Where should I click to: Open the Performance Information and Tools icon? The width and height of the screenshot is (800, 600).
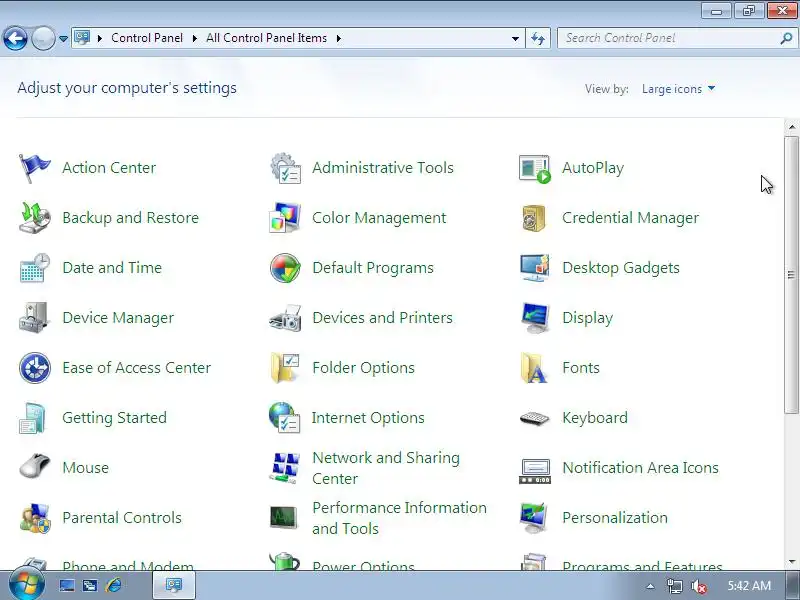pyautogui.click(x=284, y=518)
